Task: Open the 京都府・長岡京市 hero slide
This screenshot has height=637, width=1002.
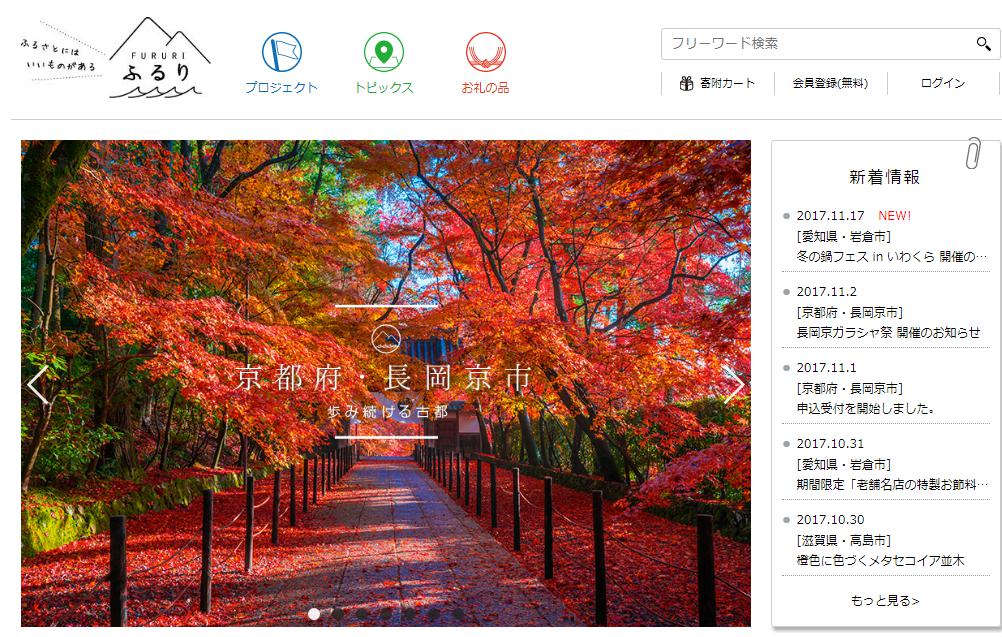Action: click(386, 383)
